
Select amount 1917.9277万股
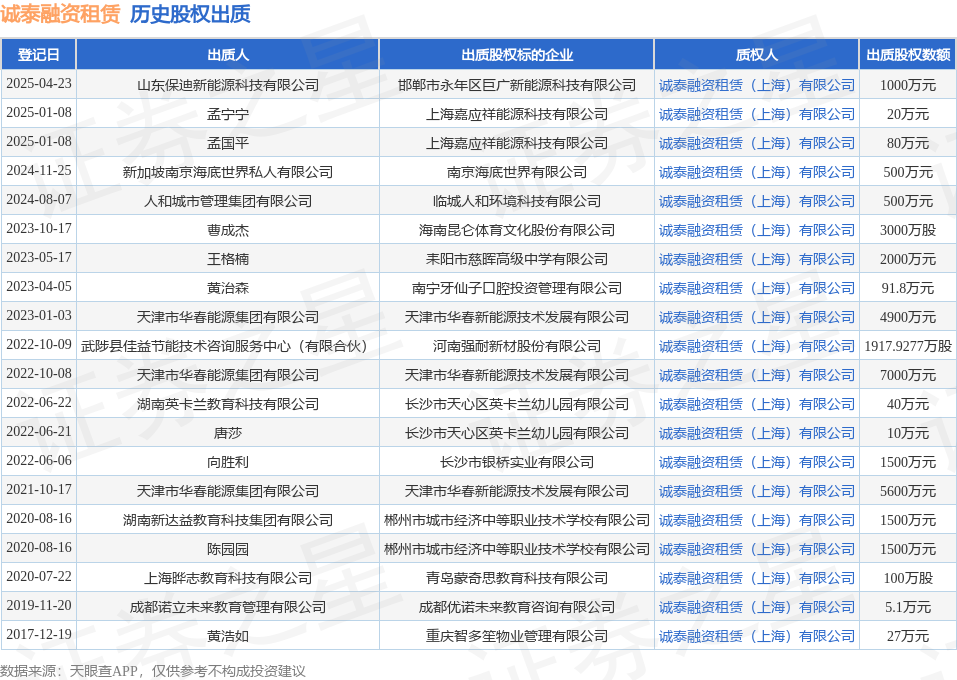point(908,346)
